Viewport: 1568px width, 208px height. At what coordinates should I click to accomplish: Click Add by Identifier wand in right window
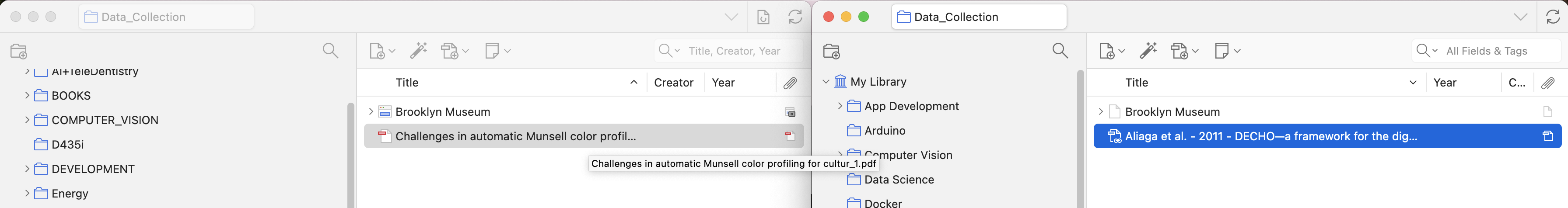1148,51
